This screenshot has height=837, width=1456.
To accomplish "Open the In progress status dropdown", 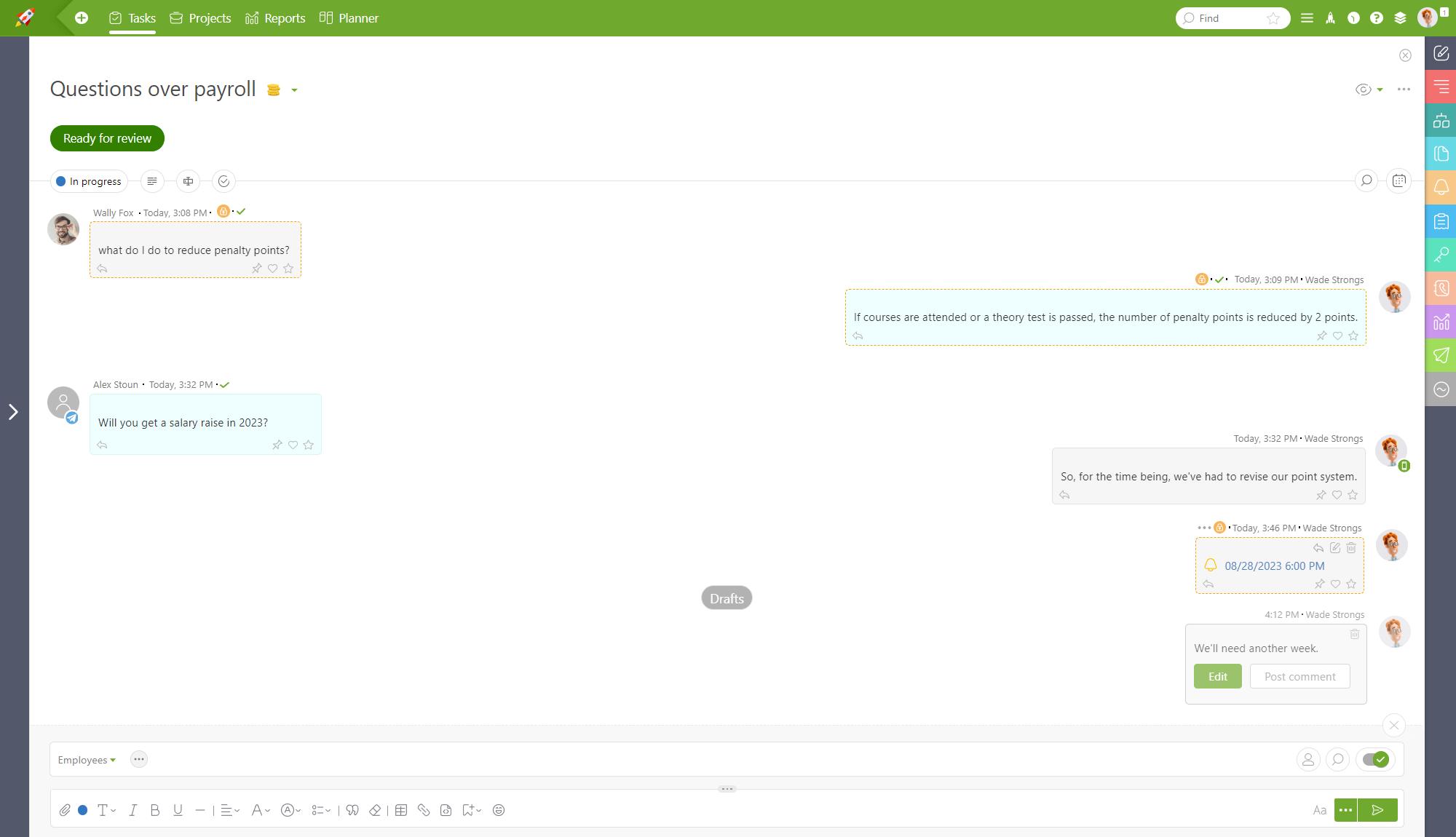I will click(x=88, y=181).
